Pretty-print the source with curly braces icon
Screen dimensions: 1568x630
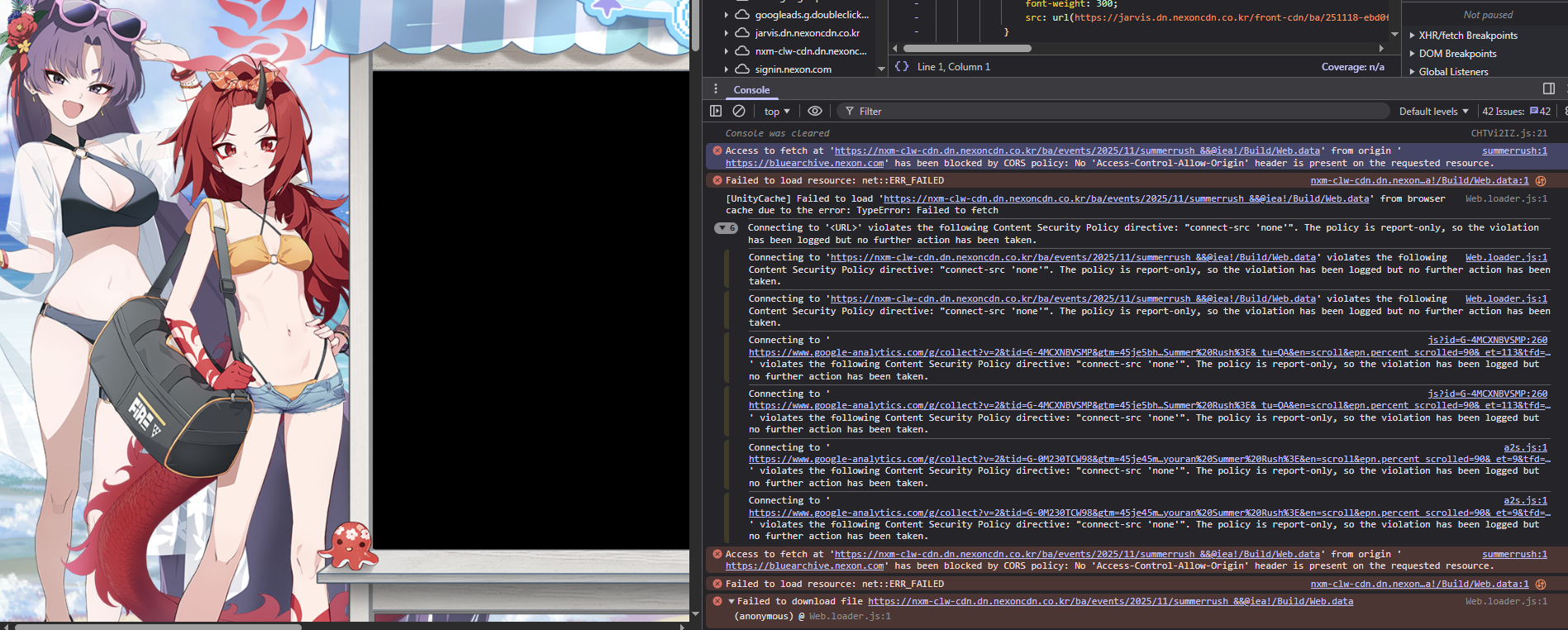902,67
